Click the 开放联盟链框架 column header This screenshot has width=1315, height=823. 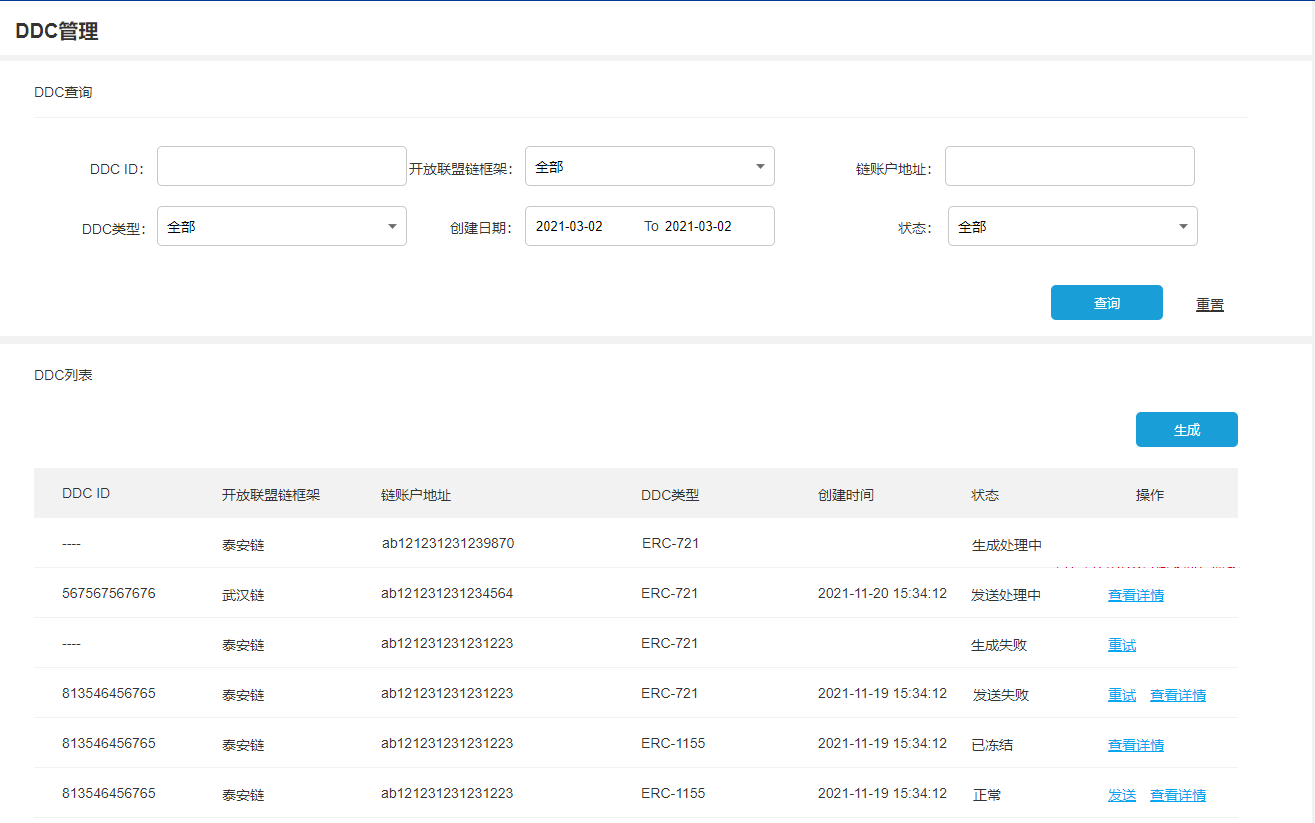point(271,495)
